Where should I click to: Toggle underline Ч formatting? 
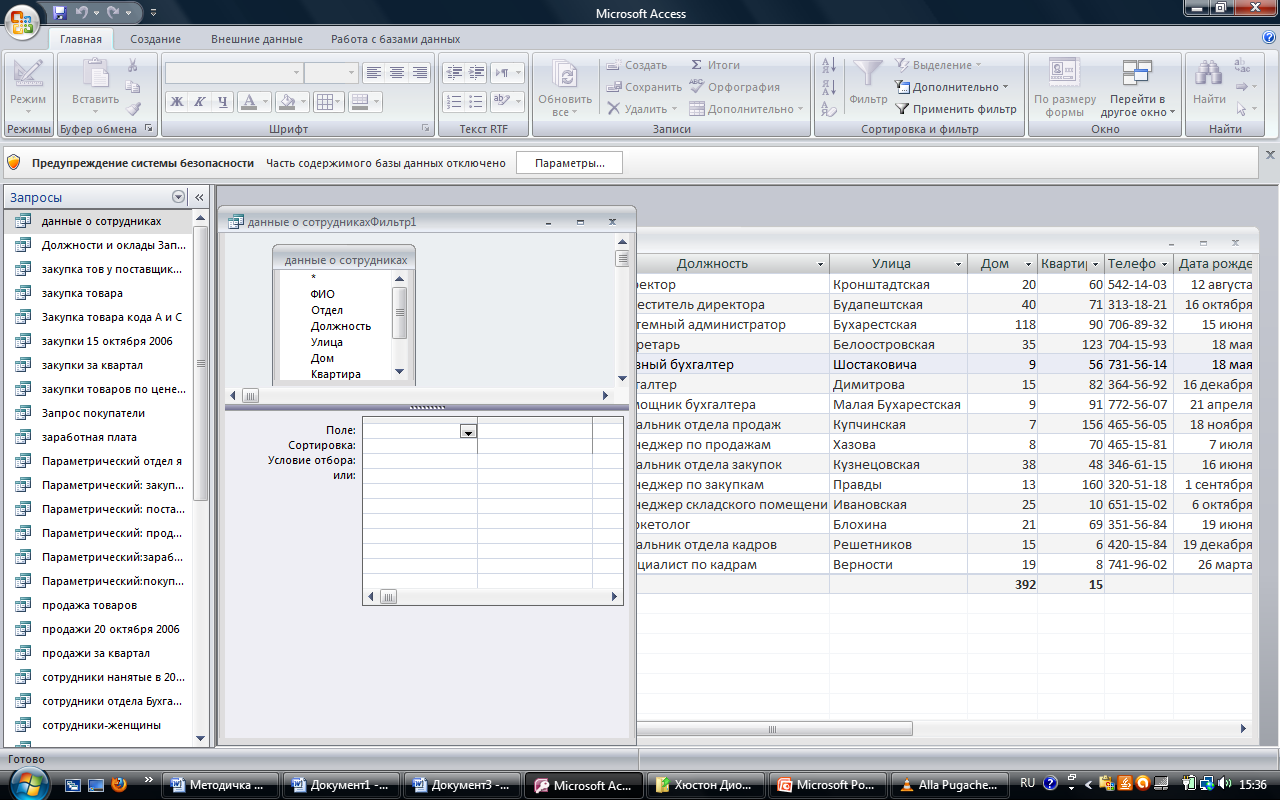tap(223, 102)
